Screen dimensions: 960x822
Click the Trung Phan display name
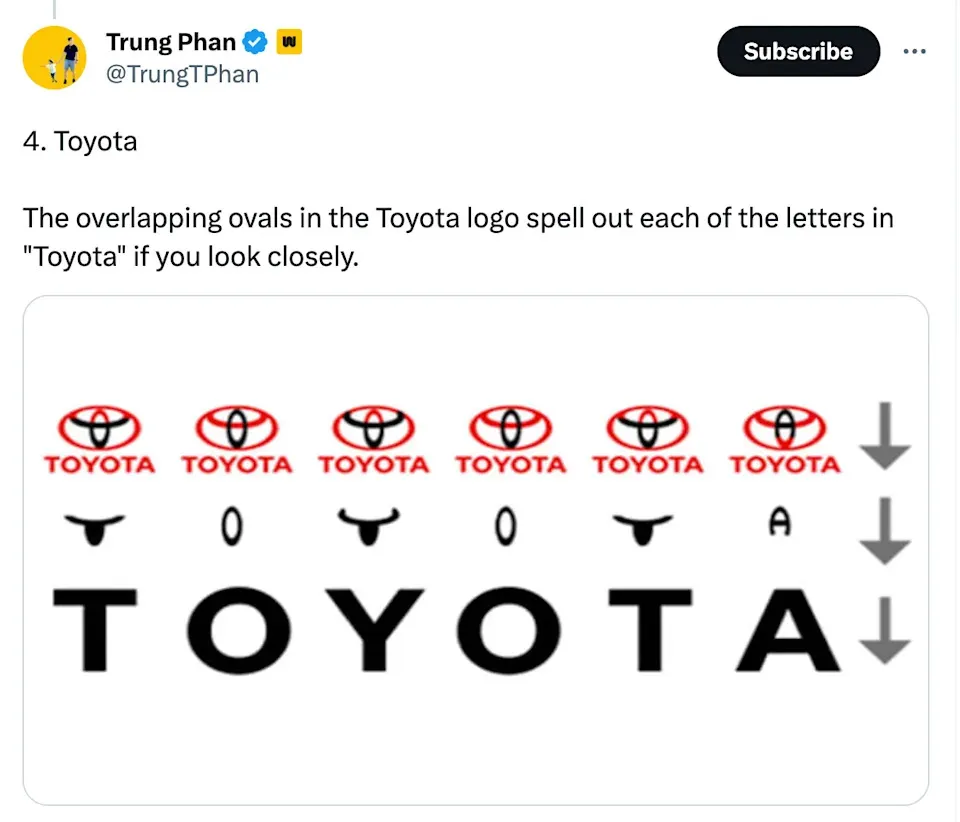[x=171, y=42]
